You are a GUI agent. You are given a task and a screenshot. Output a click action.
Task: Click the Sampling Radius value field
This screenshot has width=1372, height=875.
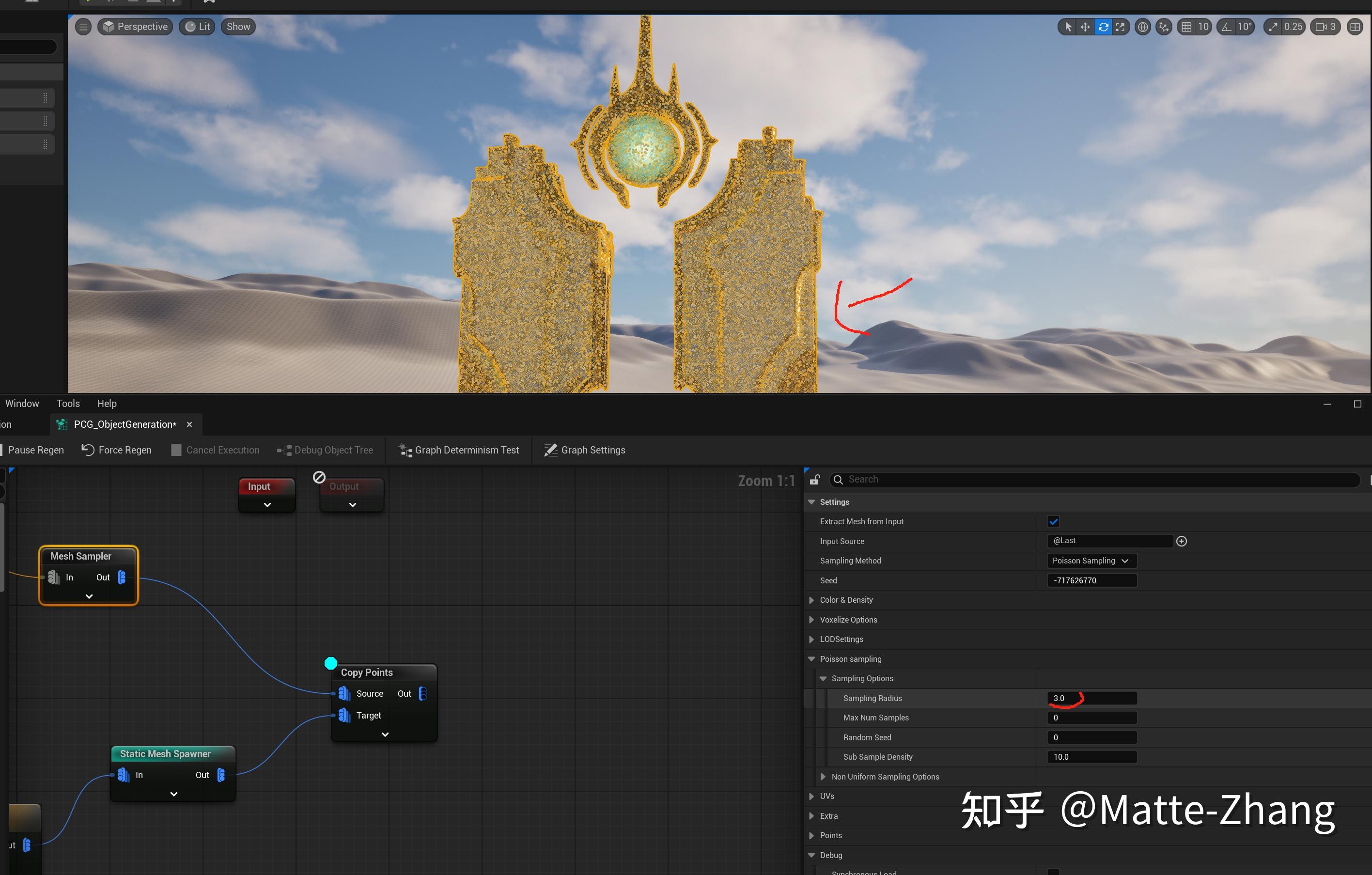(1091, 698)
